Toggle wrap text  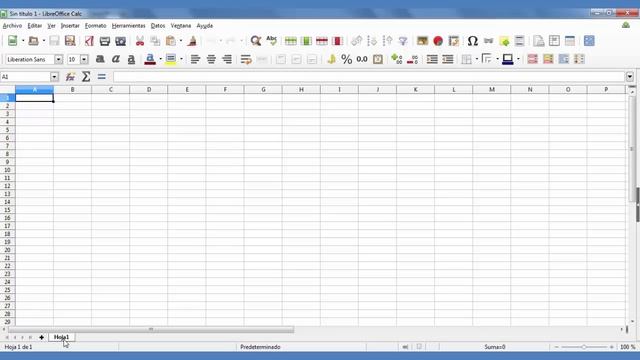coord(246,60)
